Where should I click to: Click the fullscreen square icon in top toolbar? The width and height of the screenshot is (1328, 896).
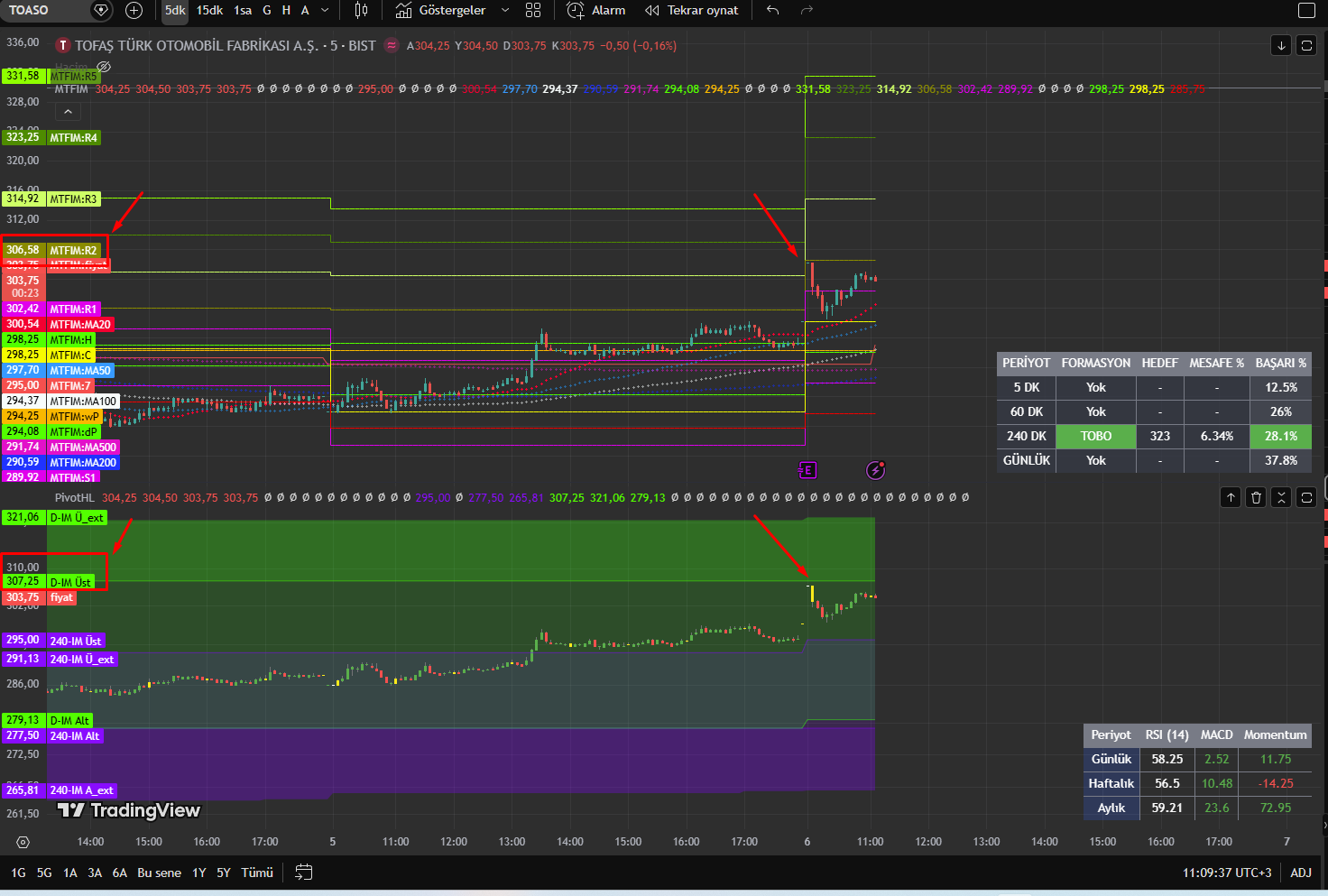1306,11
